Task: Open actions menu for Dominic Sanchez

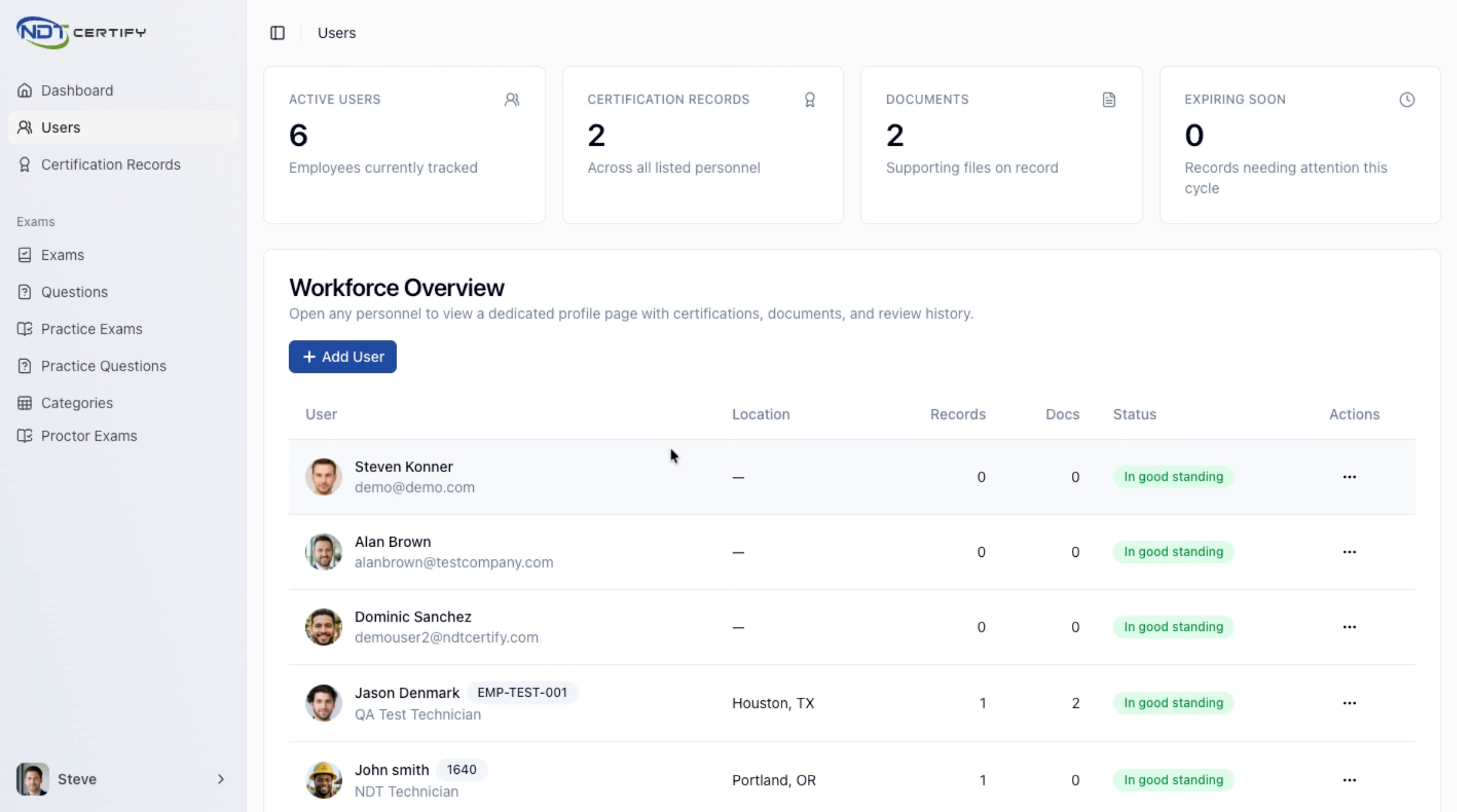Action: (1350, 627)
